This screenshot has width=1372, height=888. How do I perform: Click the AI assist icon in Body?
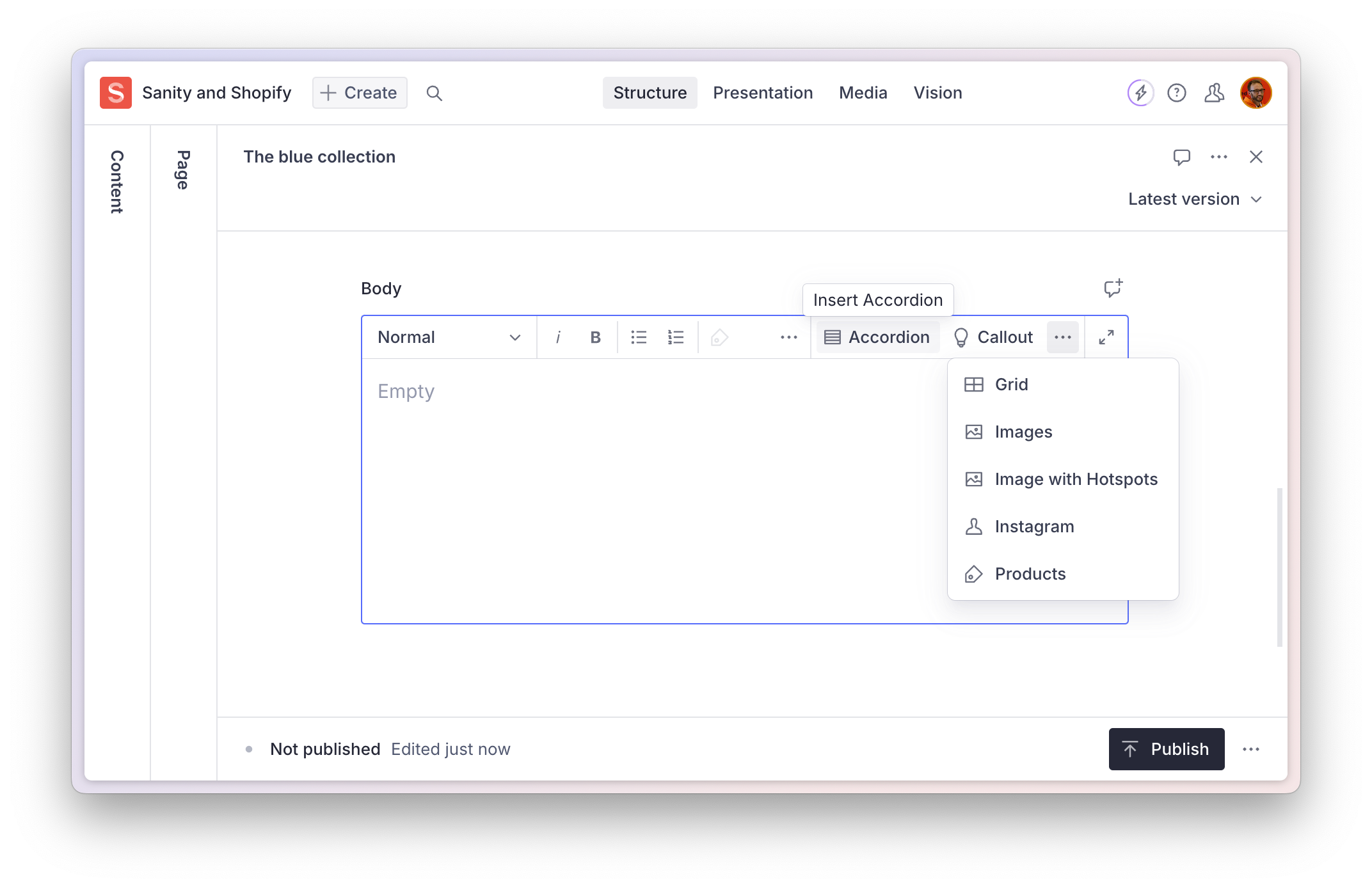(1112, 288)
